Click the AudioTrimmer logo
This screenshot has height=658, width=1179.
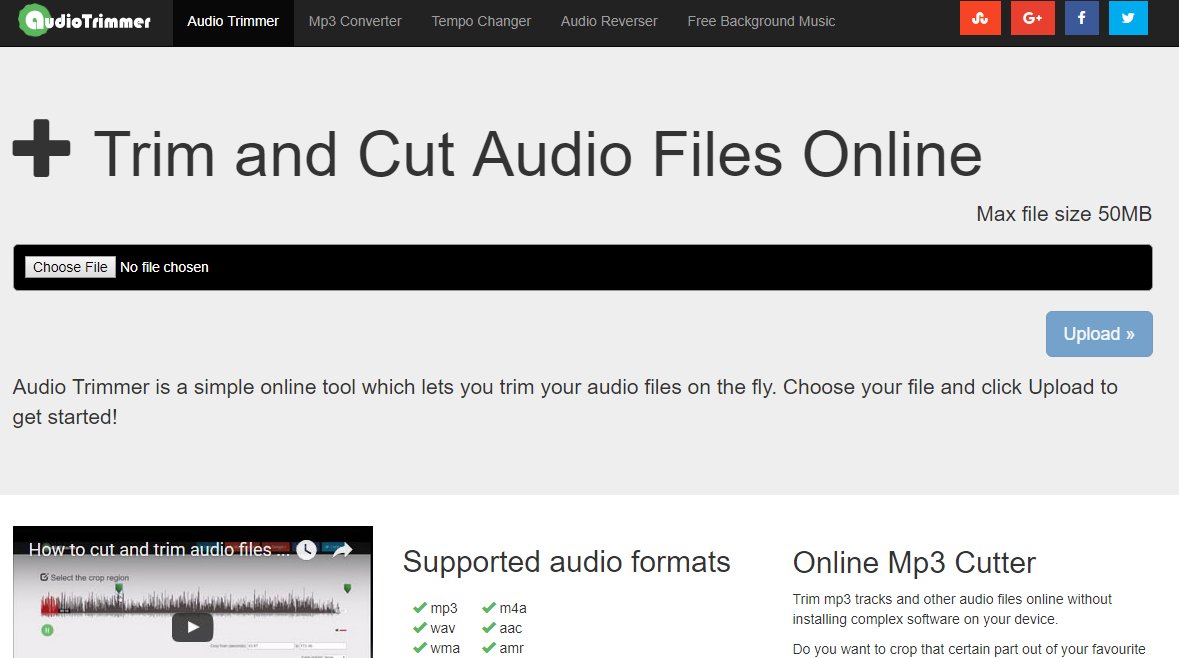pyautogui.click(x=85, y=19)
